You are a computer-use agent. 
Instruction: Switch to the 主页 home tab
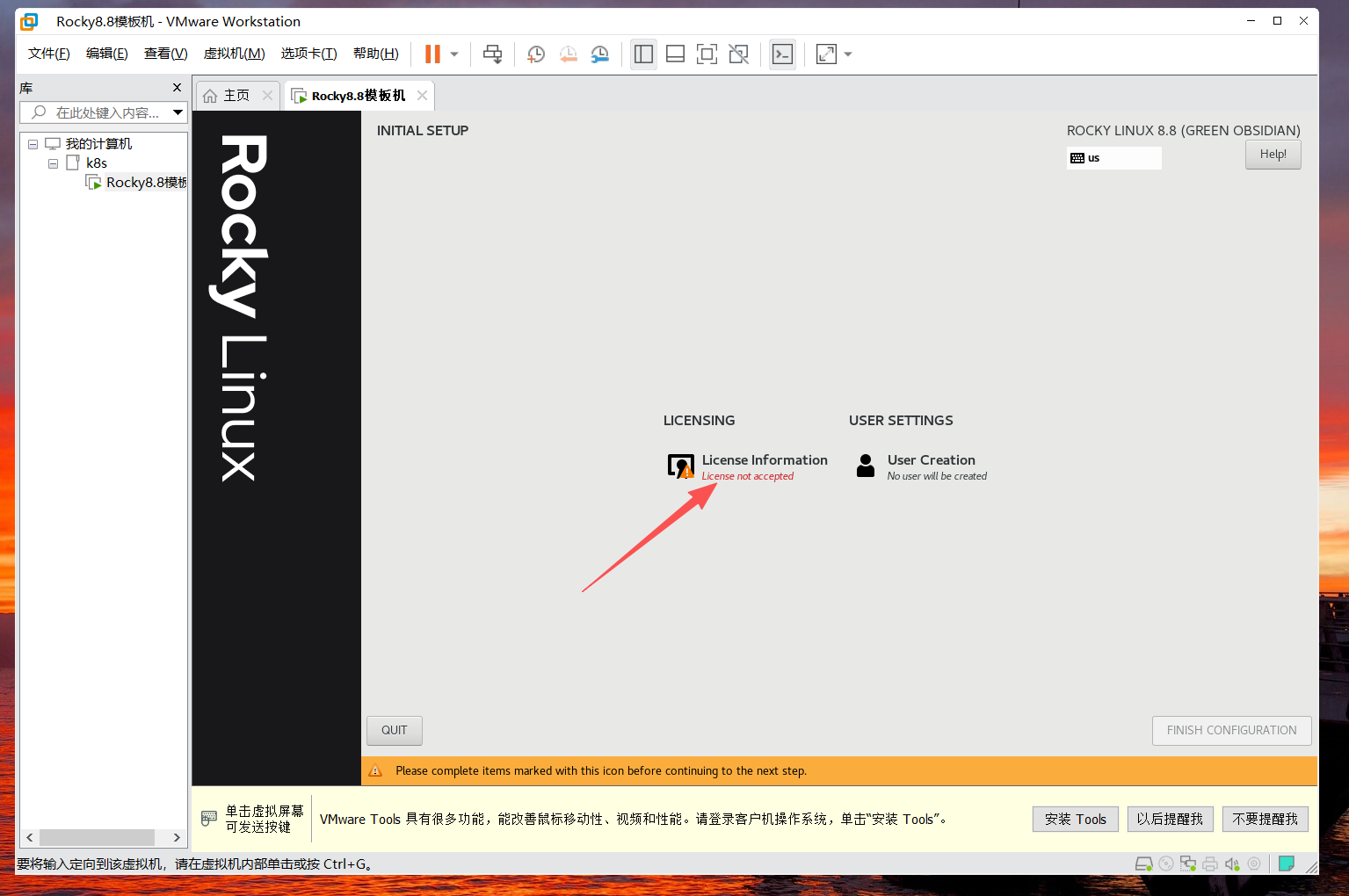click(x=237, y=96)
